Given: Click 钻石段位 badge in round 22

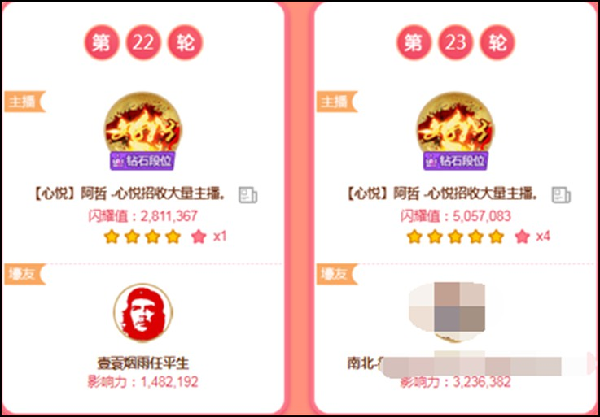Looking at the screenshot, I should [142, 161].
